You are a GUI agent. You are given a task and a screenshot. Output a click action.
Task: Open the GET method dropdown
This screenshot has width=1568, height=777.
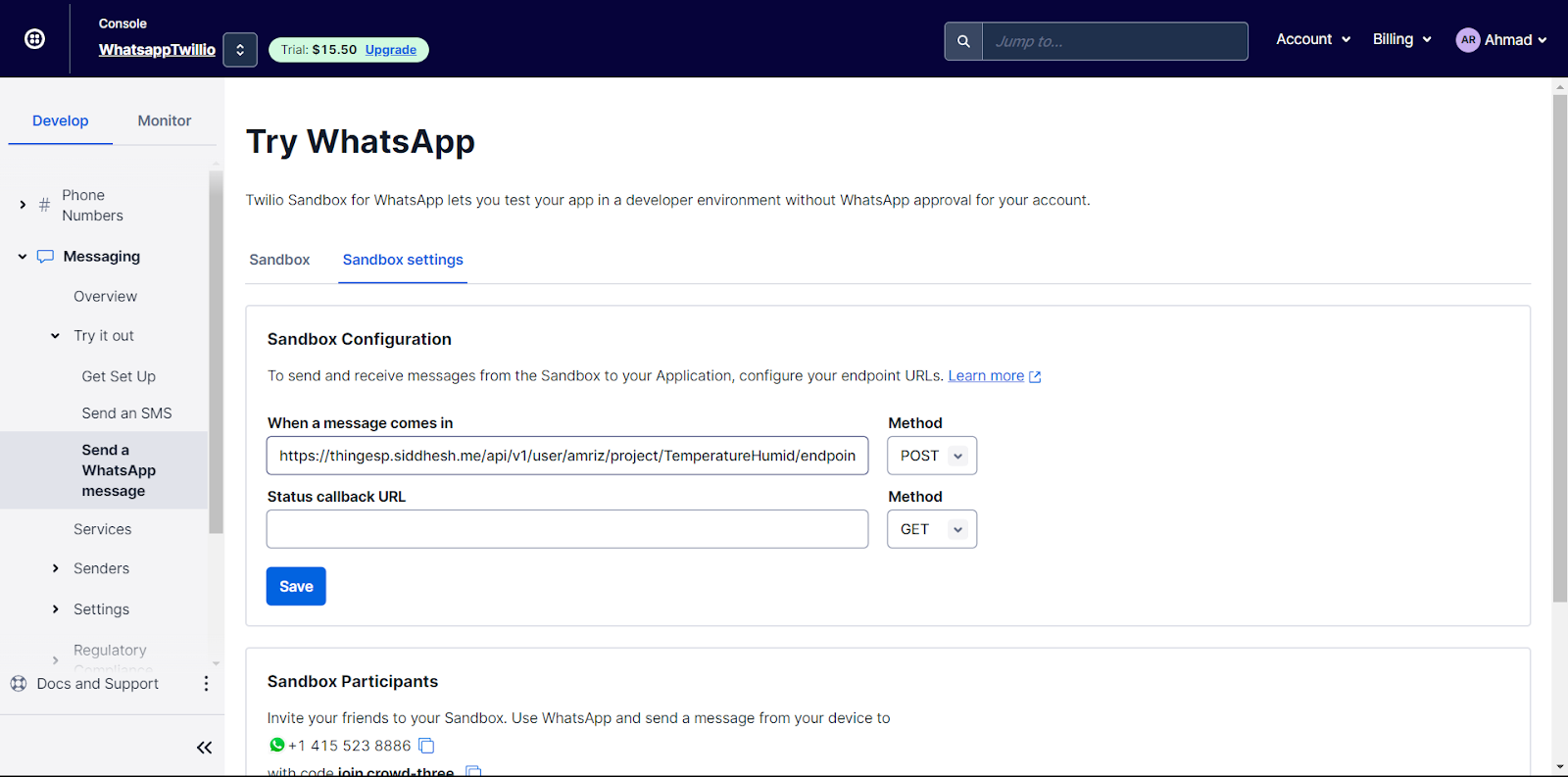point(932,529)
